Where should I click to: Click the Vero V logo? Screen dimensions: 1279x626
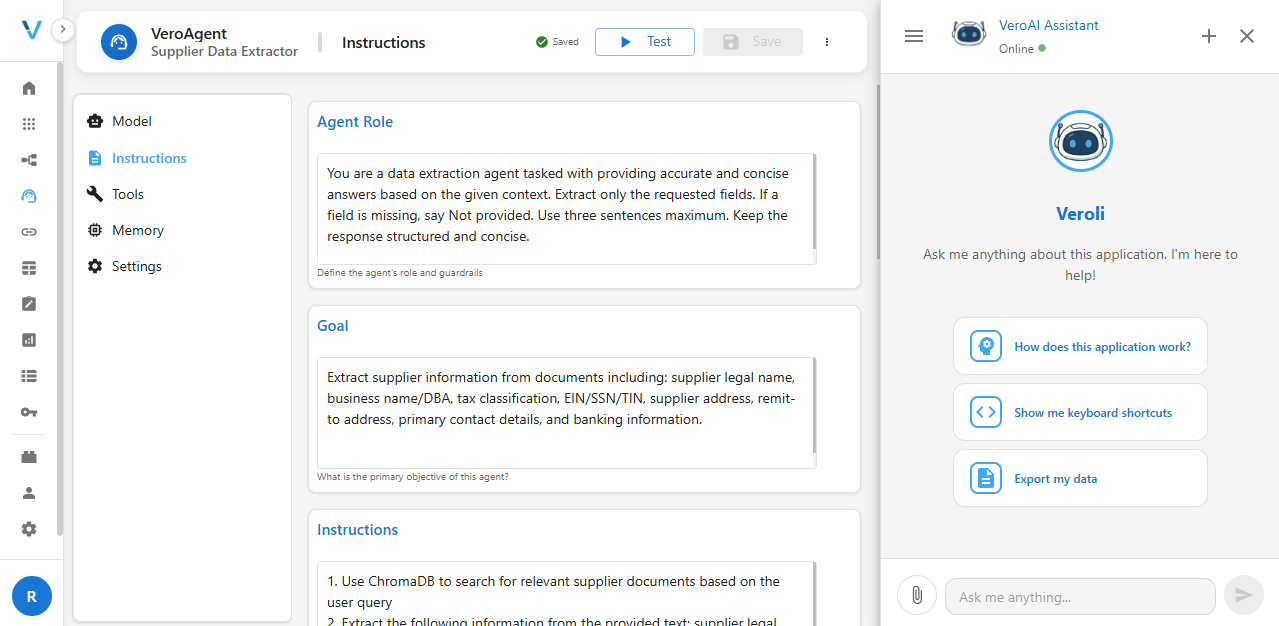pos(31,30)
